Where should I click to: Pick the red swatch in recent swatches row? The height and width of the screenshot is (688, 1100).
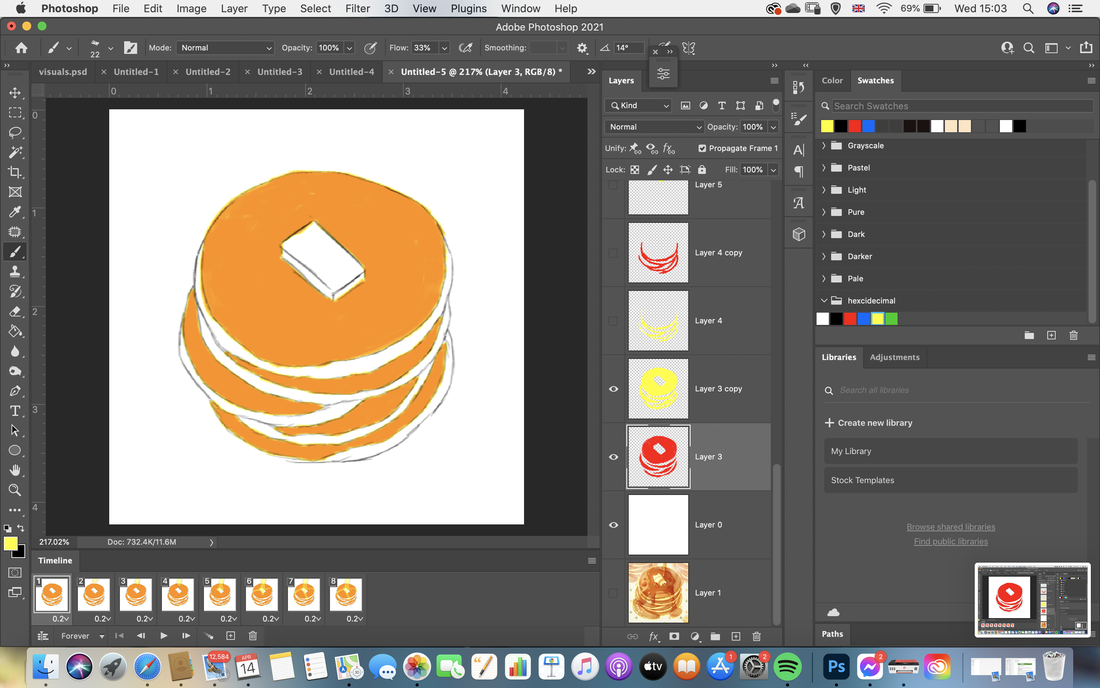(854, 126)
